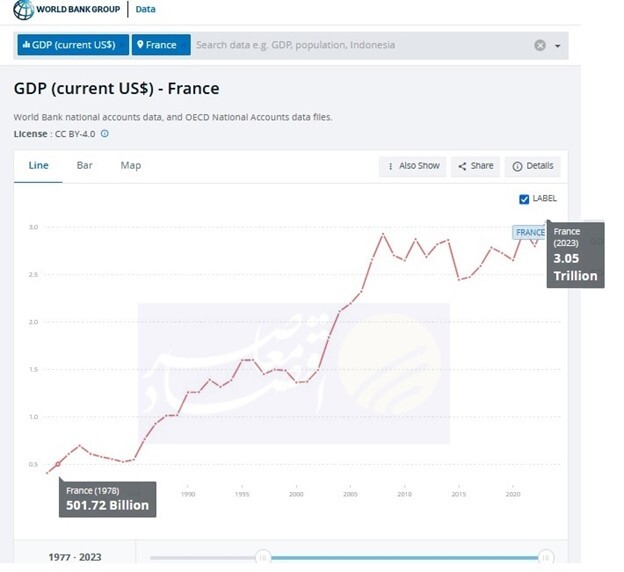Image resolution: width=624 pixels, height=572 pixels.
Task: Switch to the Line chart tab
Action: click(38, 165)
